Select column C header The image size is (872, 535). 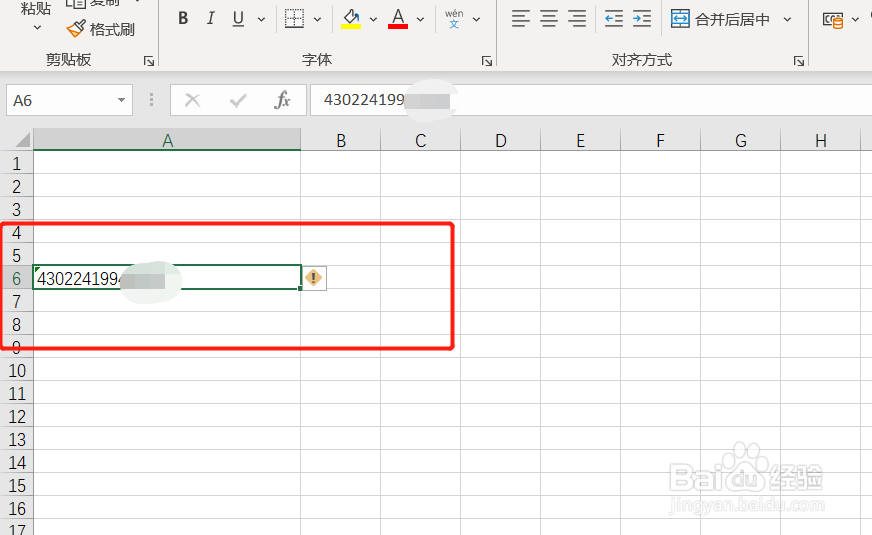(420, 140)
